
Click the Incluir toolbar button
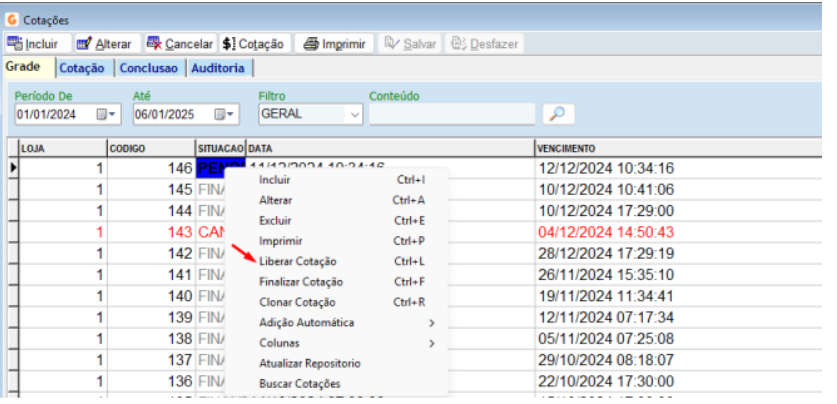(x=38, y=44)
